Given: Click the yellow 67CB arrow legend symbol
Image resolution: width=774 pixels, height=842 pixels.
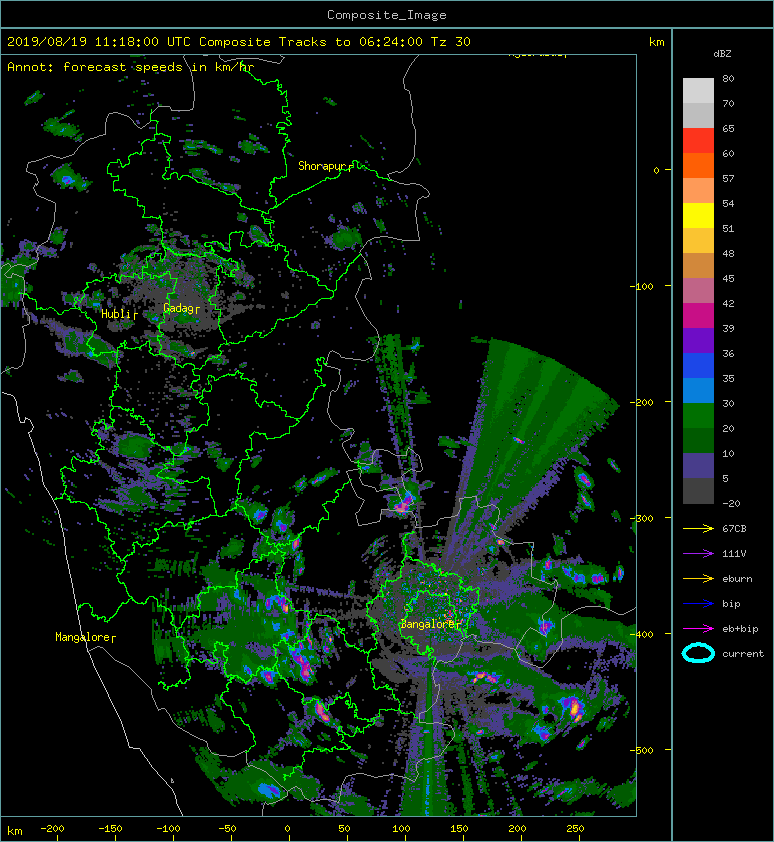Looking at the screenshot, I should (698, 528).
